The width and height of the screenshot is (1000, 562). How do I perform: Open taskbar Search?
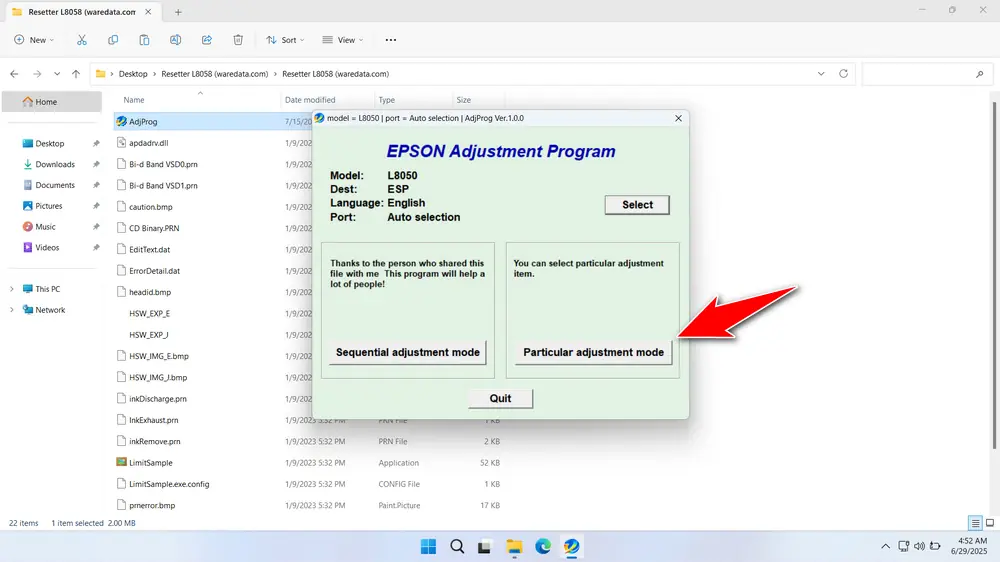point(457,547)
